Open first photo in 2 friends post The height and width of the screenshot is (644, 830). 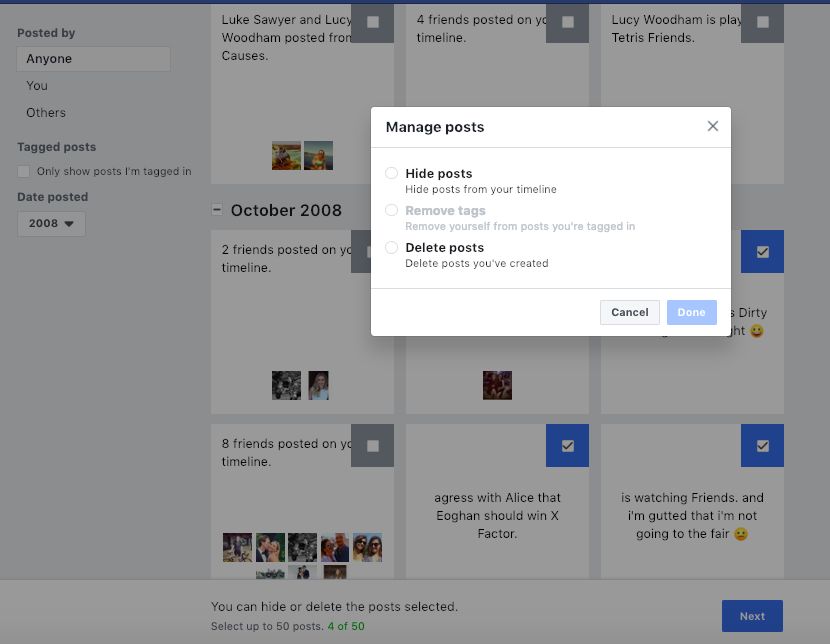(x=286, y=385)
